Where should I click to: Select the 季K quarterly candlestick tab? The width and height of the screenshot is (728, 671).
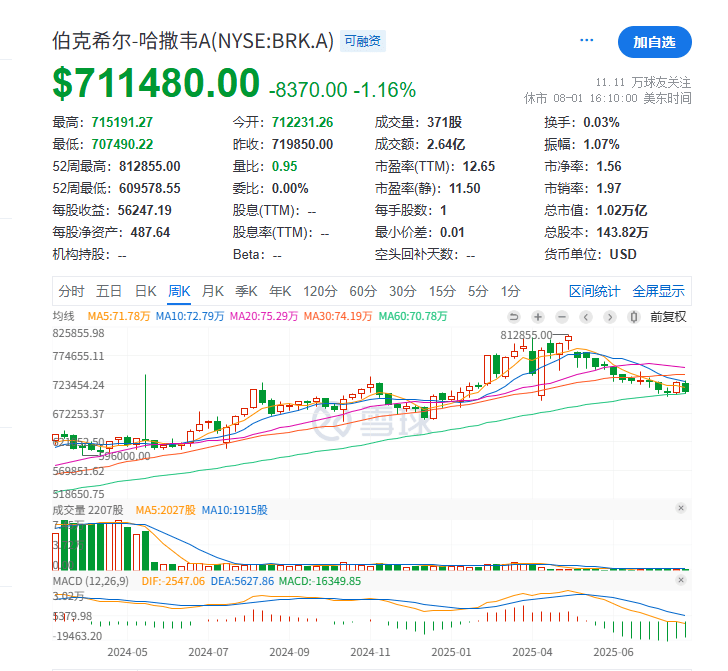[x=246, y=291]
